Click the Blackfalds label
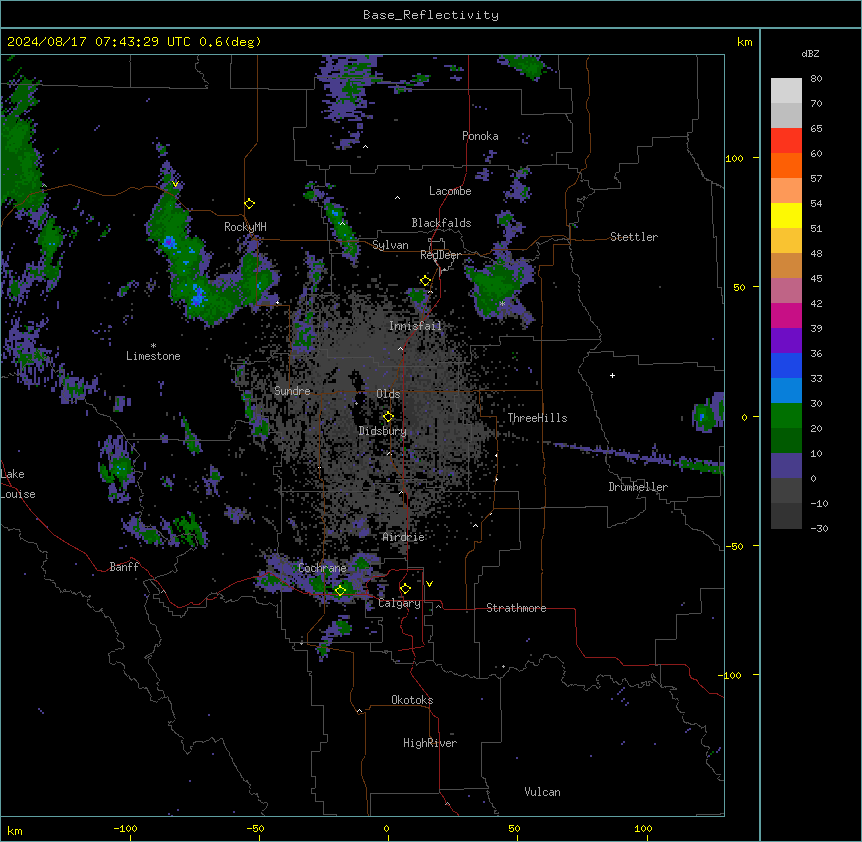862x842 pixels. 441,223
